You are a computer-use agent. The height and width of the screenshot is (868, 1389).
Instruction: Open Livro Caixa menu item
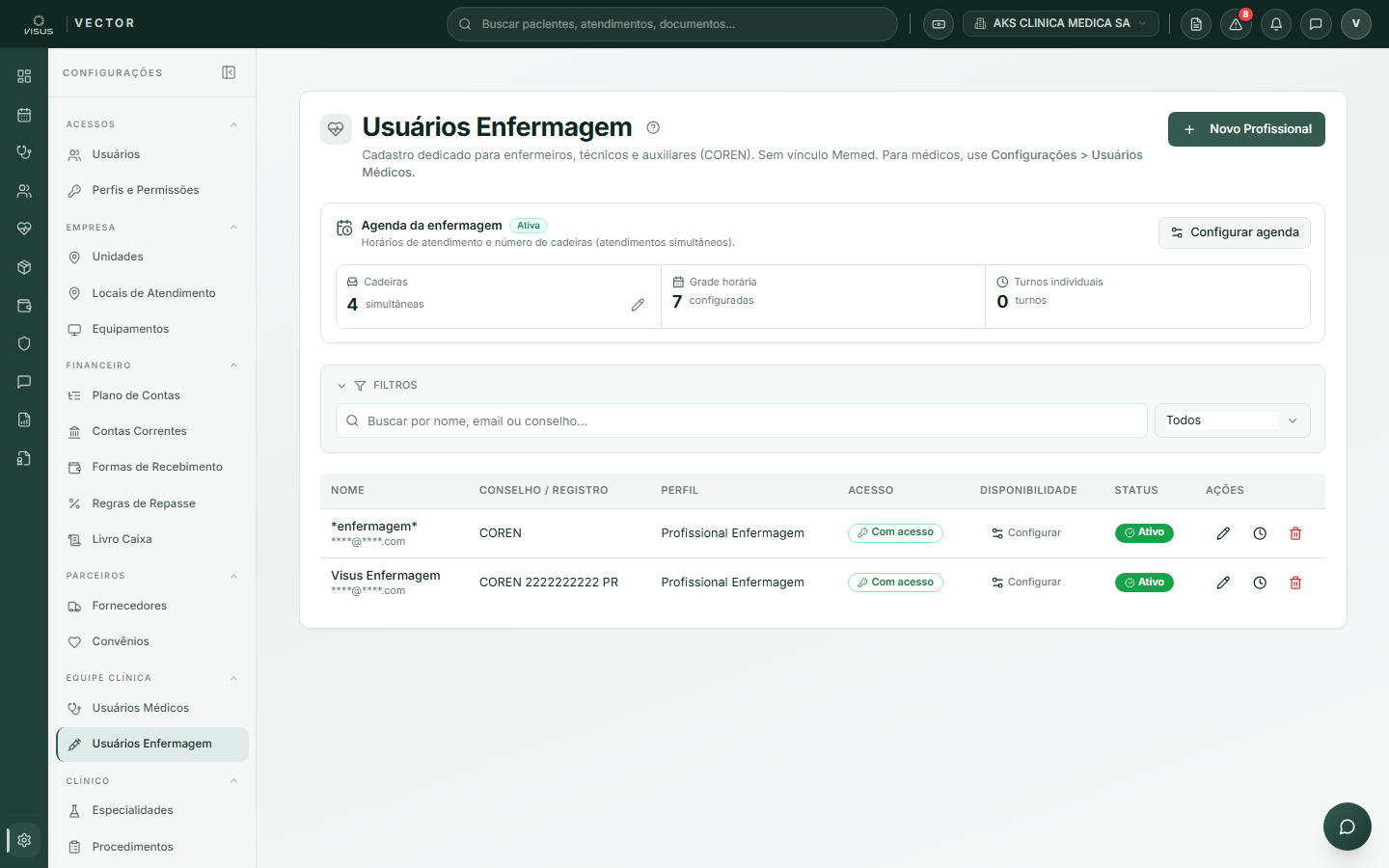152,539
